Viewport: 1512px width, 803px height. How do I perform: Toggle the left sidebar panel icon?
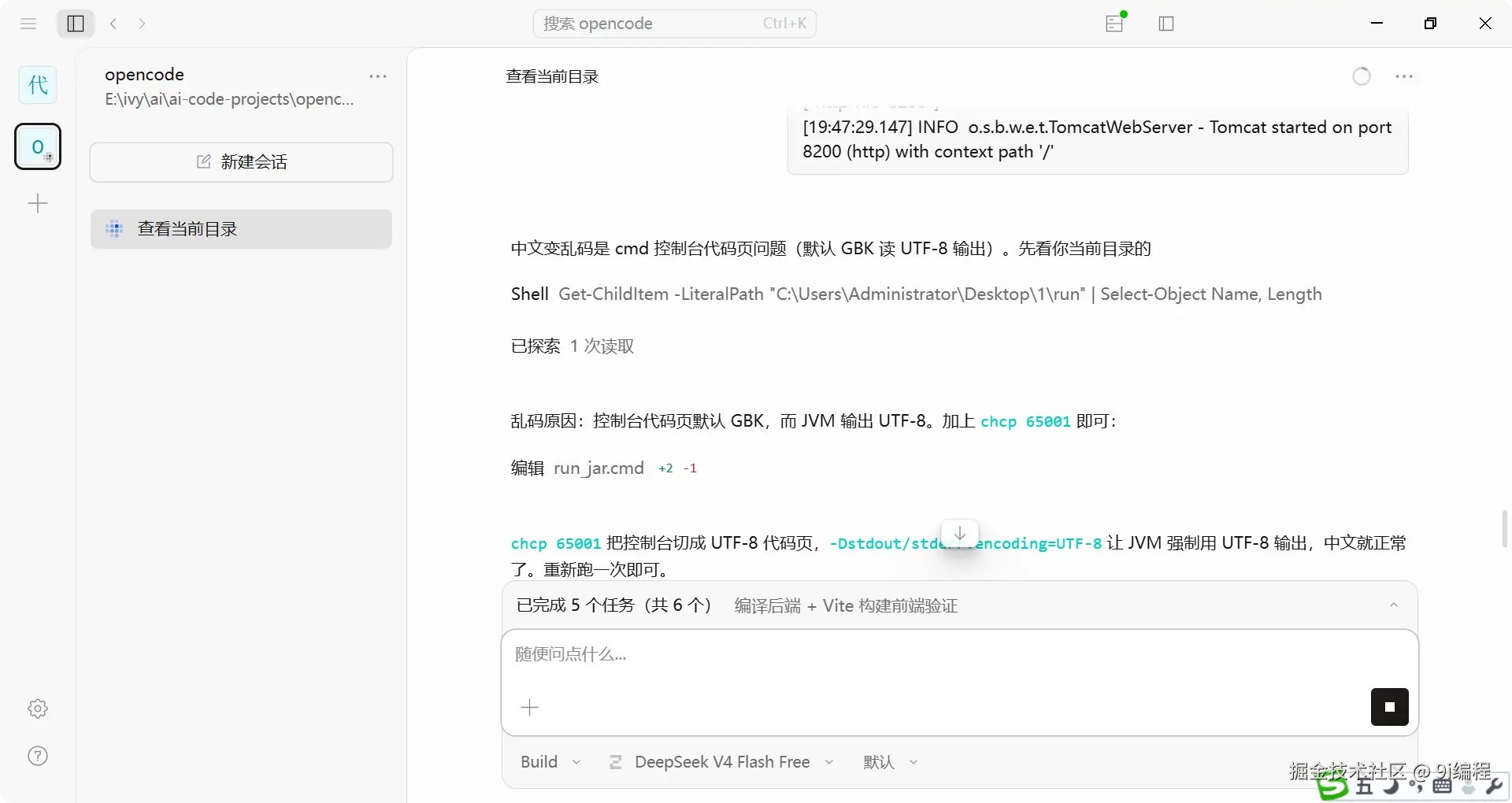[76, 24]
